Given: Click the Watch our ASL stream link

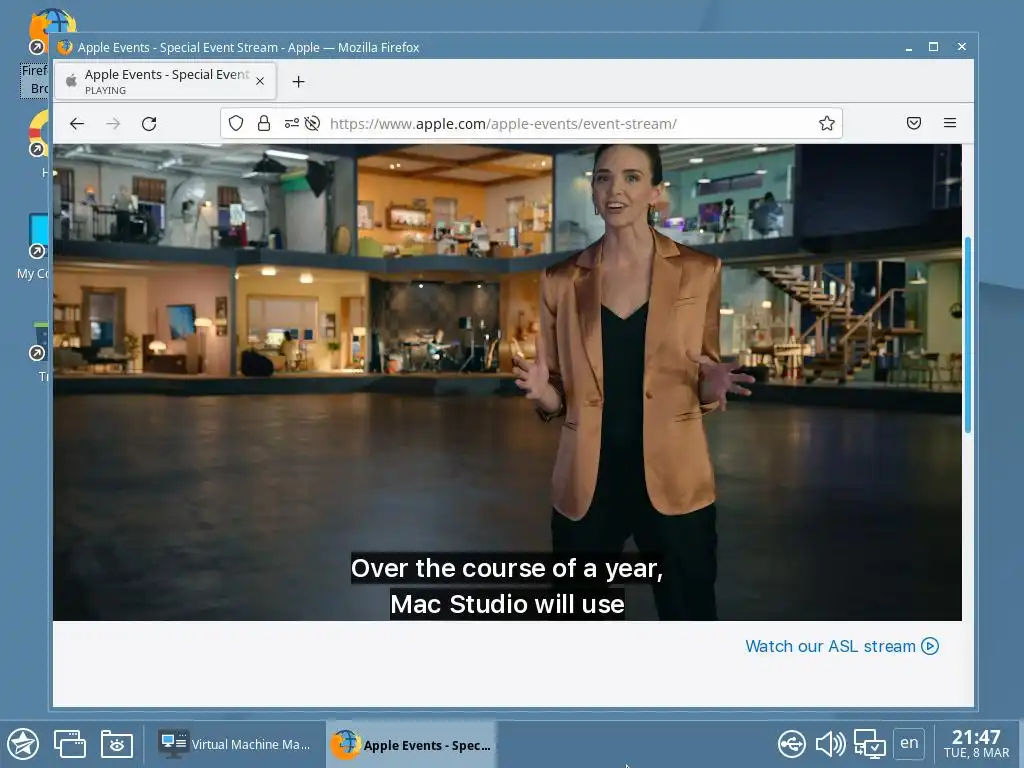Looking at the screenshot, I should [842, 646].
